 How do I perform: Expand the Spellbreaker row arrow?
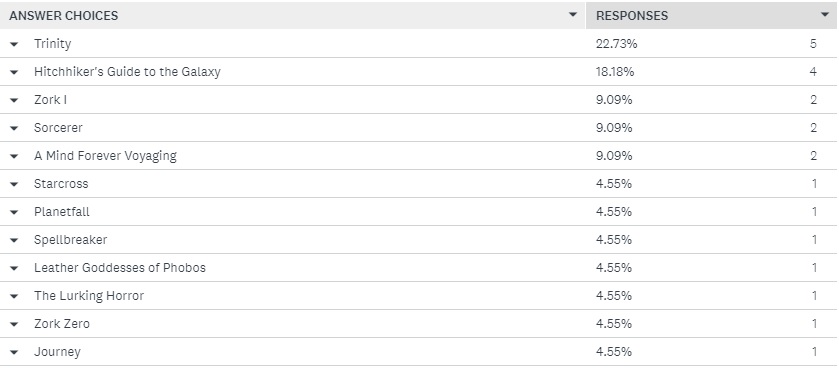[14, 240]
